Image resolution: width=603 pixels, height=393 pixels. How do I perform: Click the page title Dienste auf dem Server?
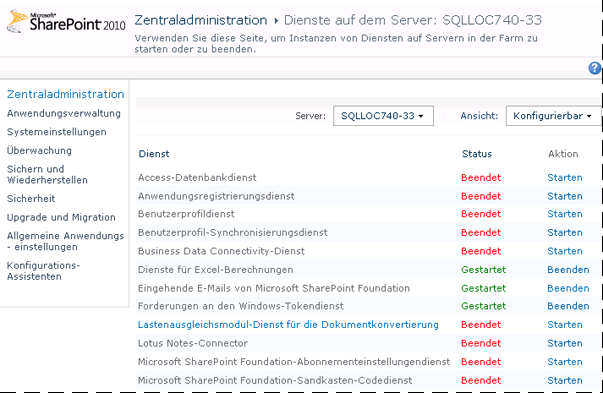pyautogui.click(x=413, y=20)
